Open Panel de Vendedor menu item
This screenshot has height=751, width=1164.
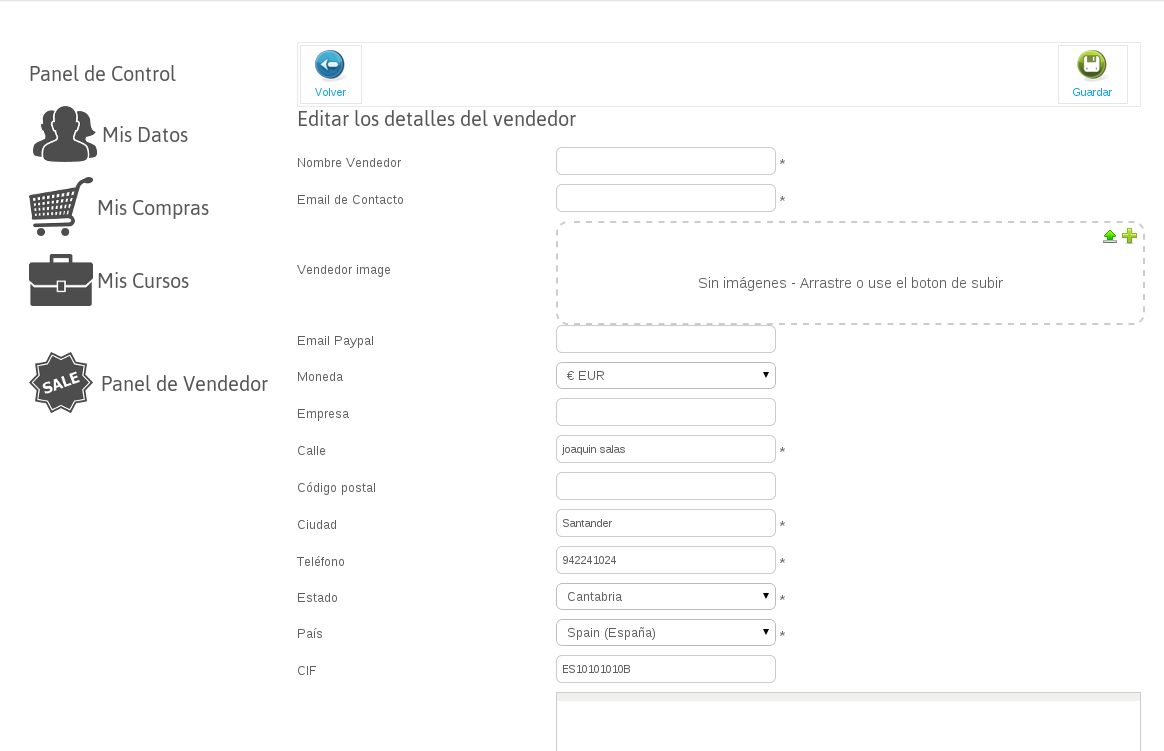[x=184, y=384]
